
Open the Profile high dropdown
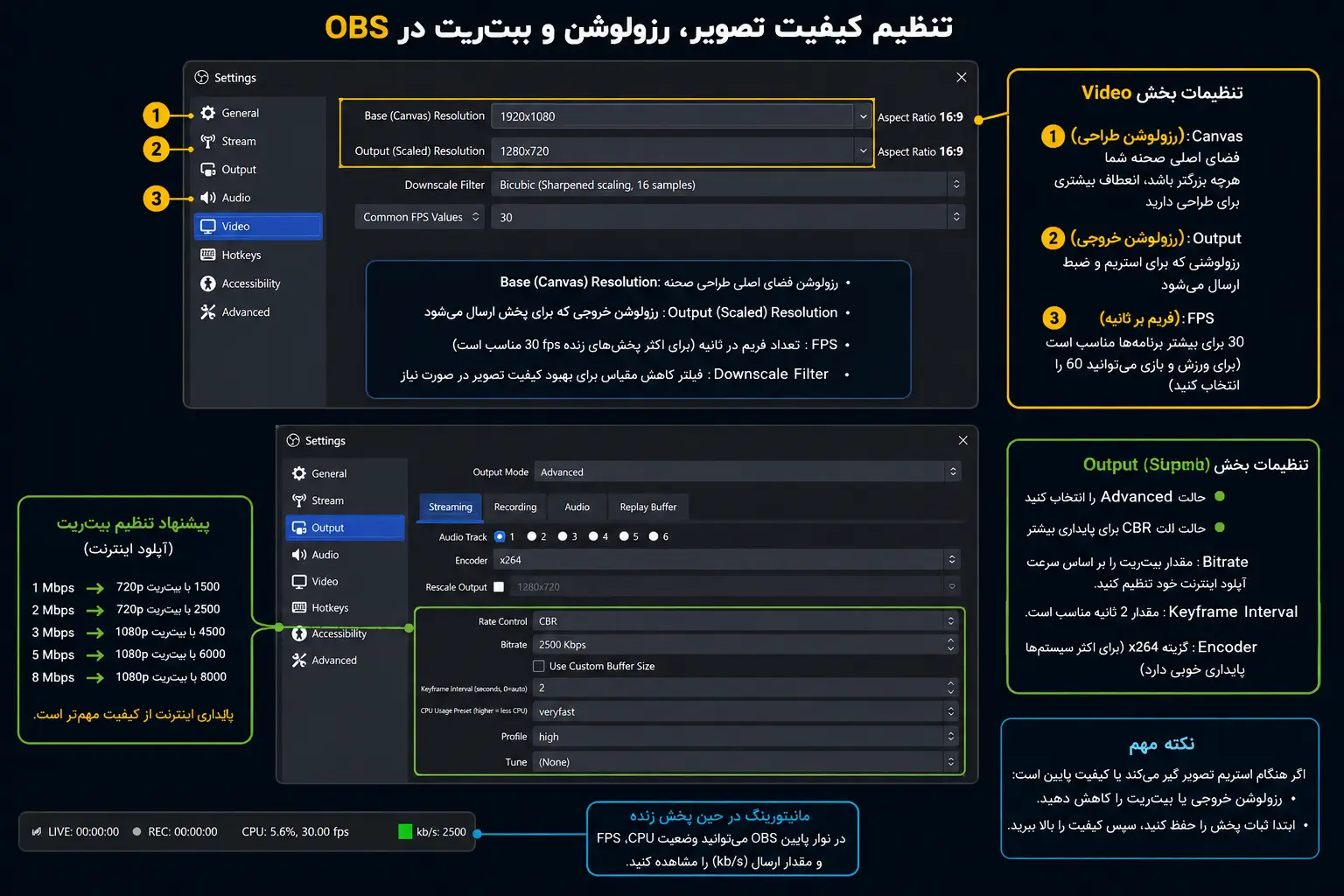click(x=747, y=737)
